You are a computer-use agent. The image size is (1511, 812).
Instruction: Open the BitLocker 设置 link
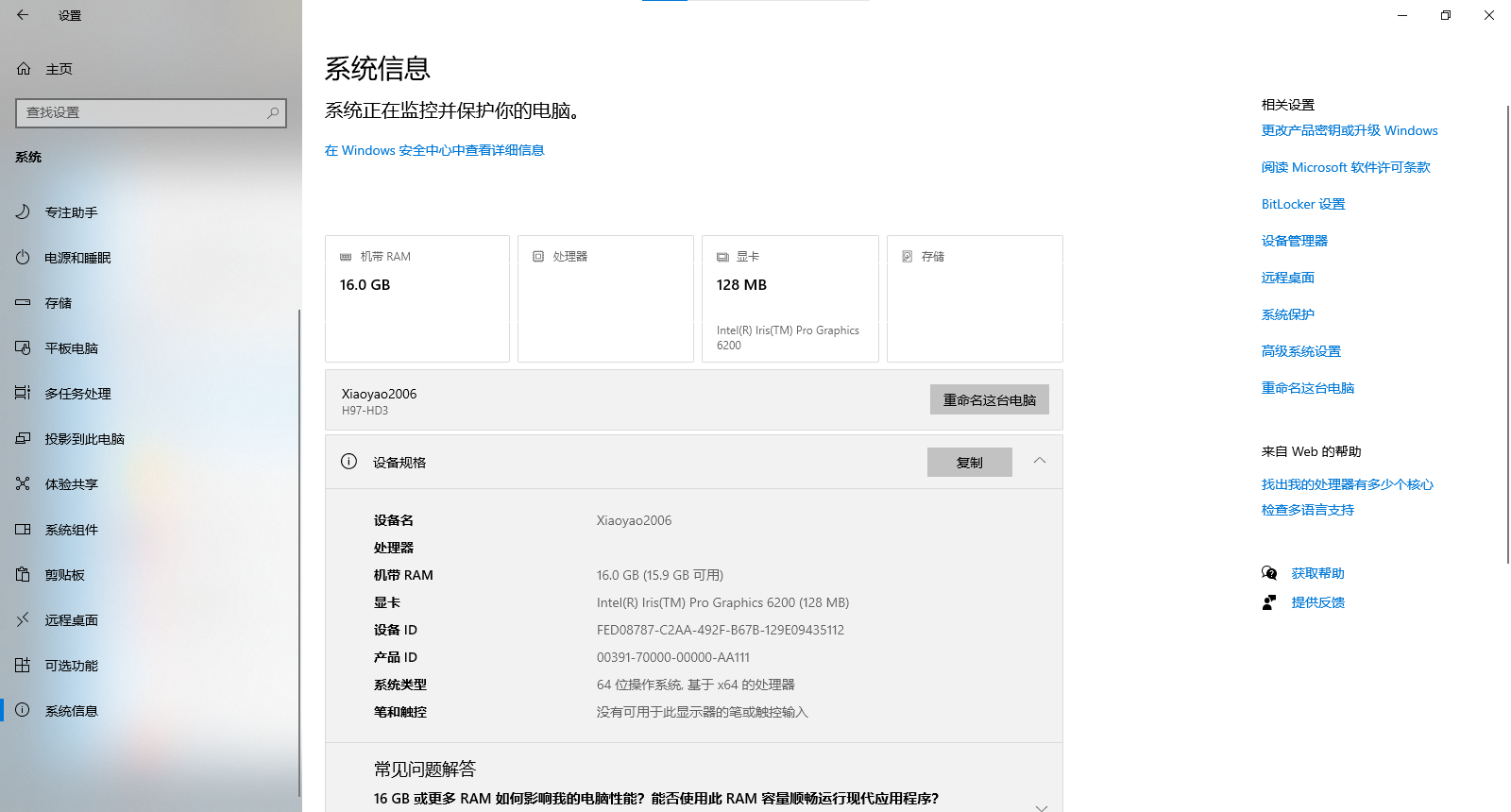click(1303, 204)
